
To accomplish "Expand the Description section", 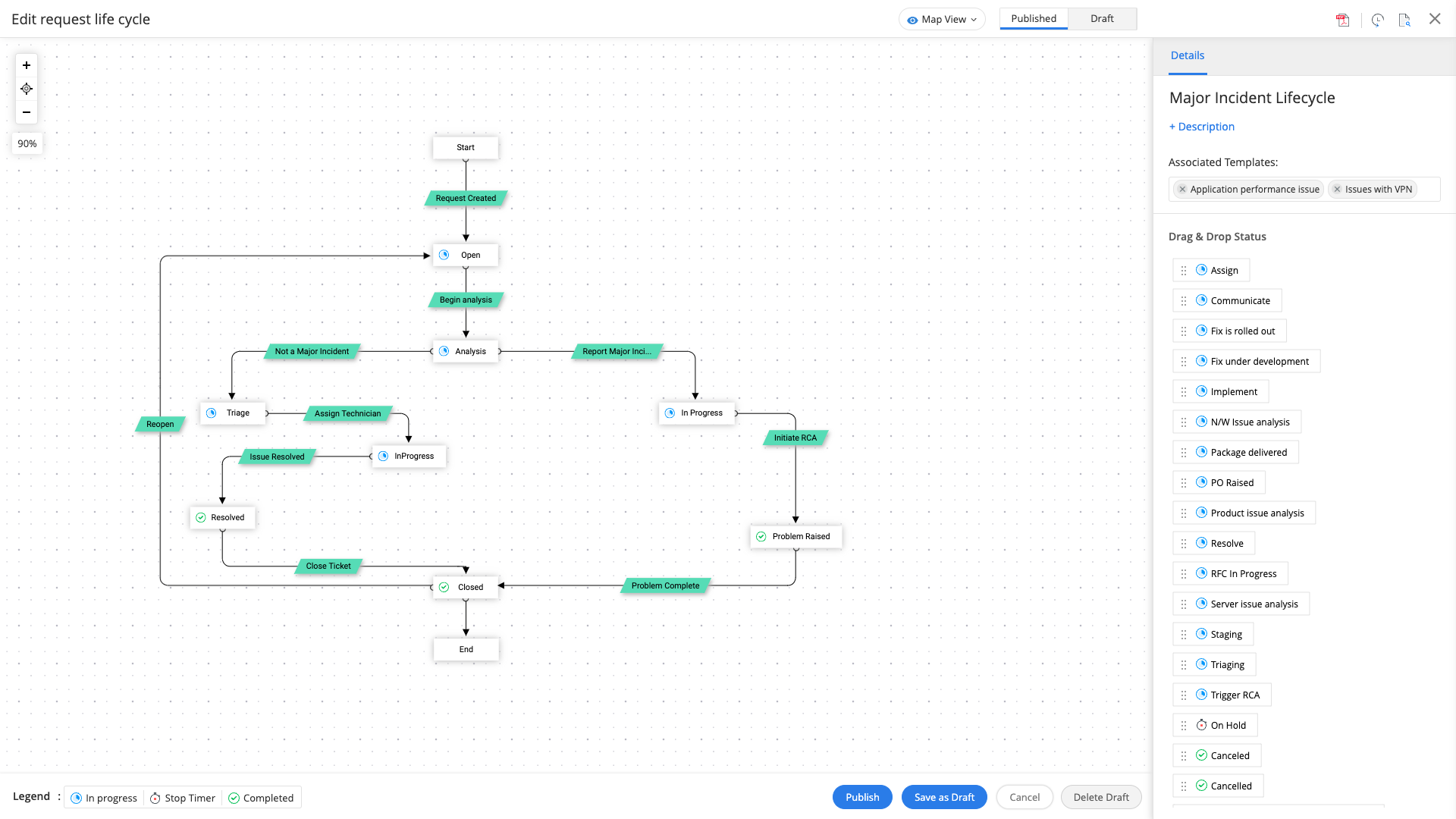I will pyautogui.click(x=1201, y=126).
